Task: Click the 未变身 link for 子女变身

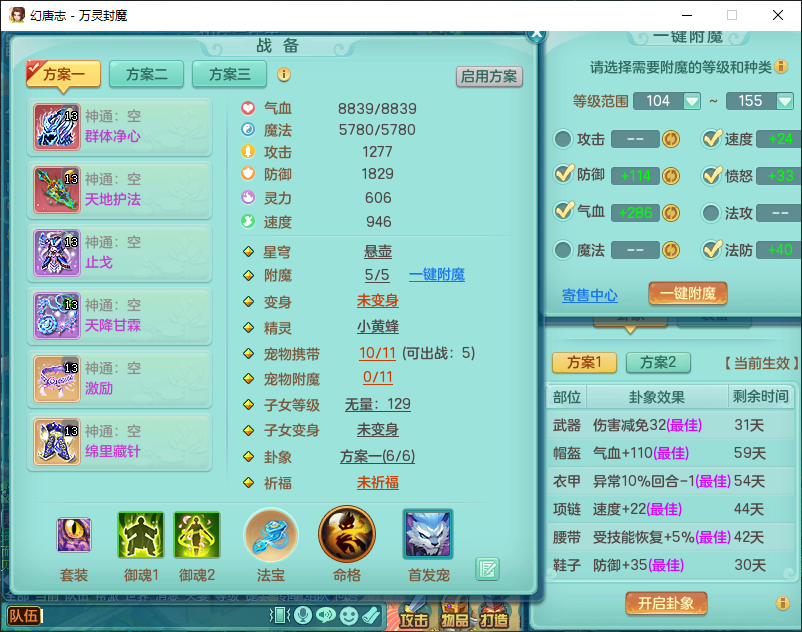Action: click(377, 430)
